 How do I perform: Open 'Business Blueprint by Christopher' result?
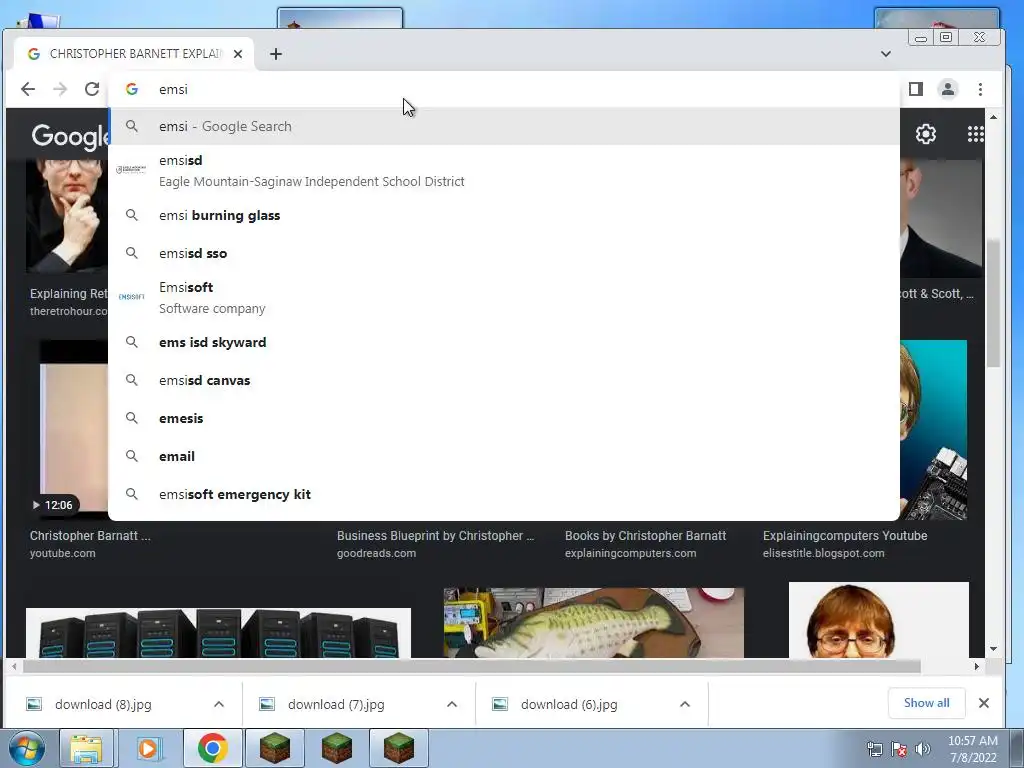coord(435,536)
